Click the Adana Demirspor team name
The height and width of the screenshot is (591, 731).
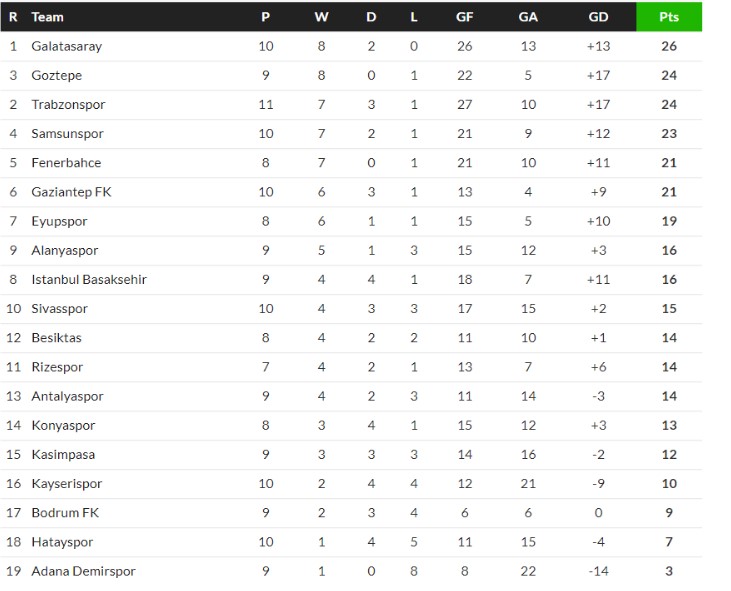tap(83, 571)
